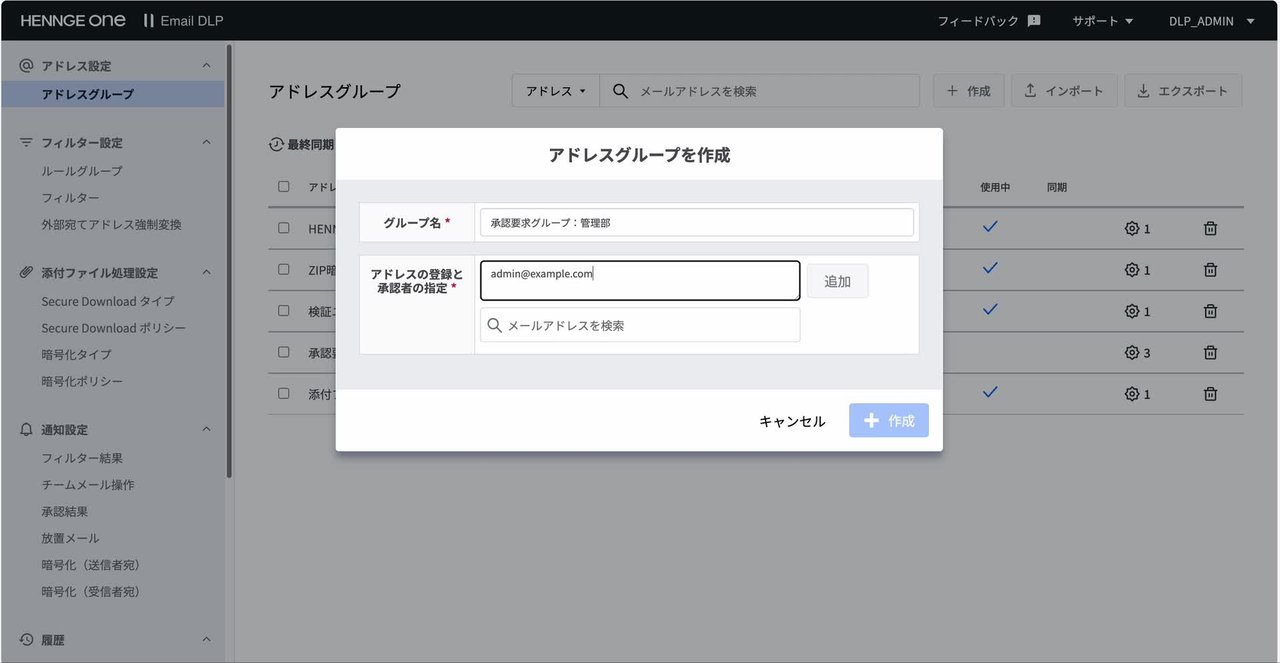This screenshot has height=663, width=1280.
Task: Click the toolbar 作成 button with plus
Action: pos(968,91)
